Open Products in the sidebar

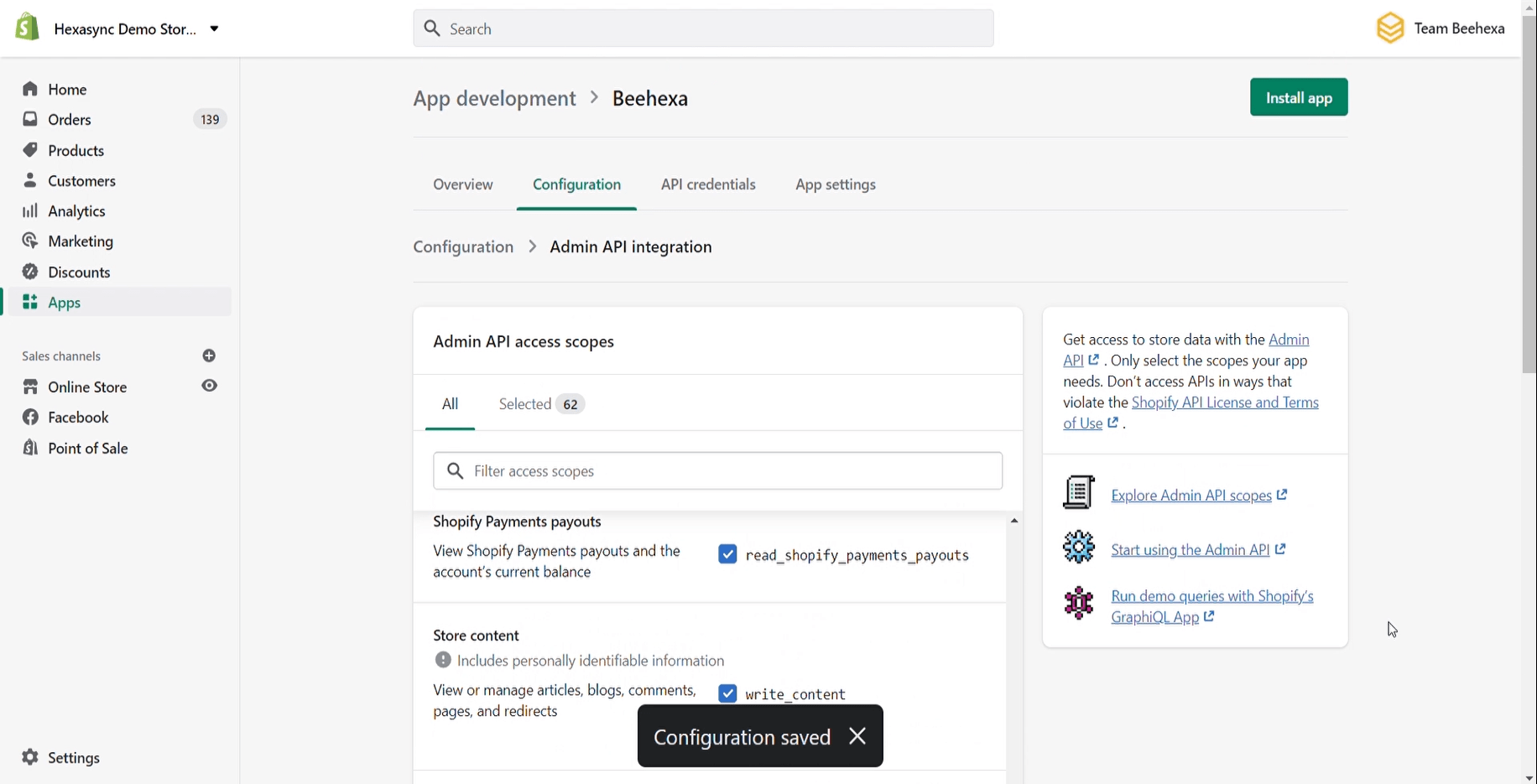[x=76, y=150]
